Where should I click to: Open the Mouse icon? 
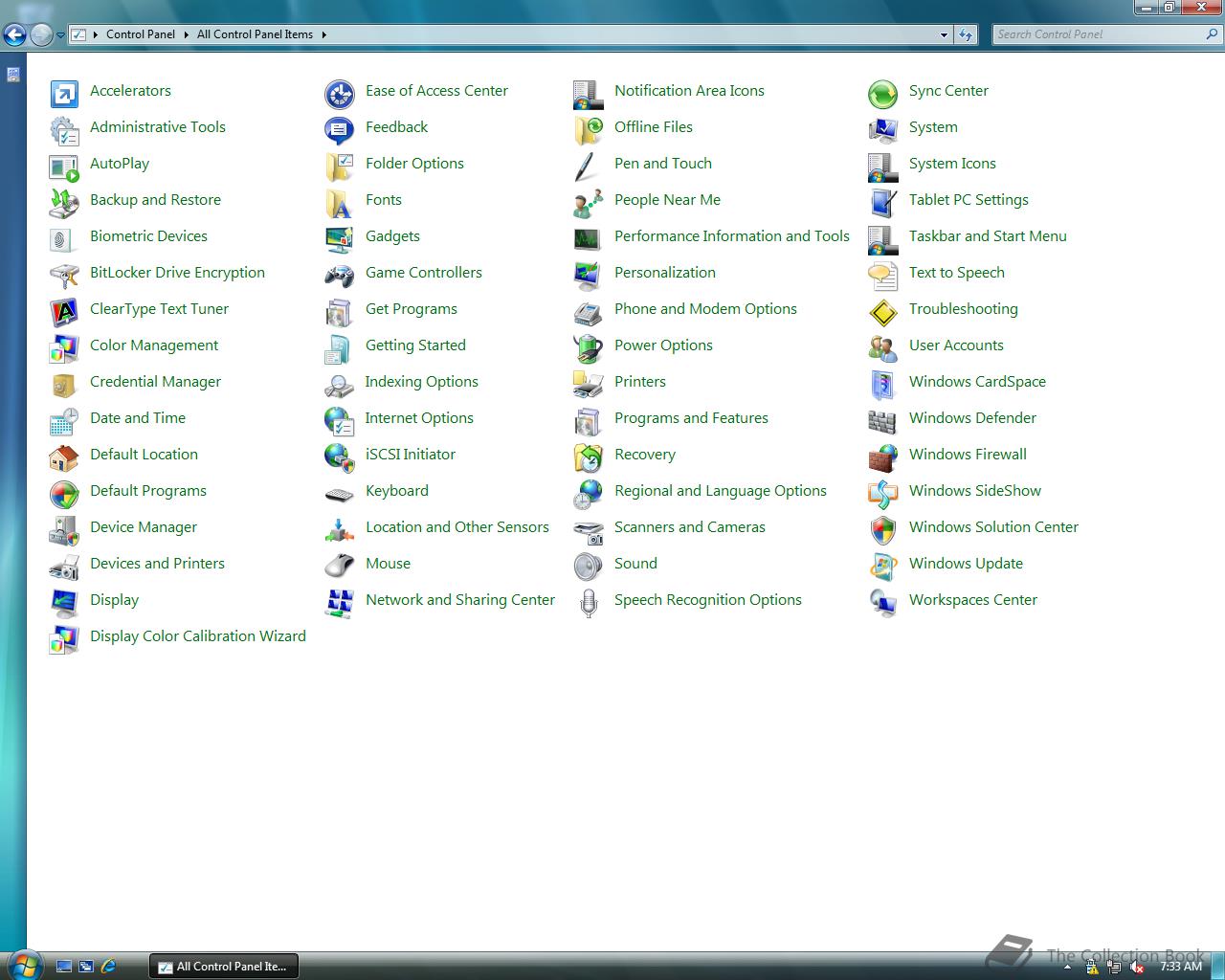point(340,566)
